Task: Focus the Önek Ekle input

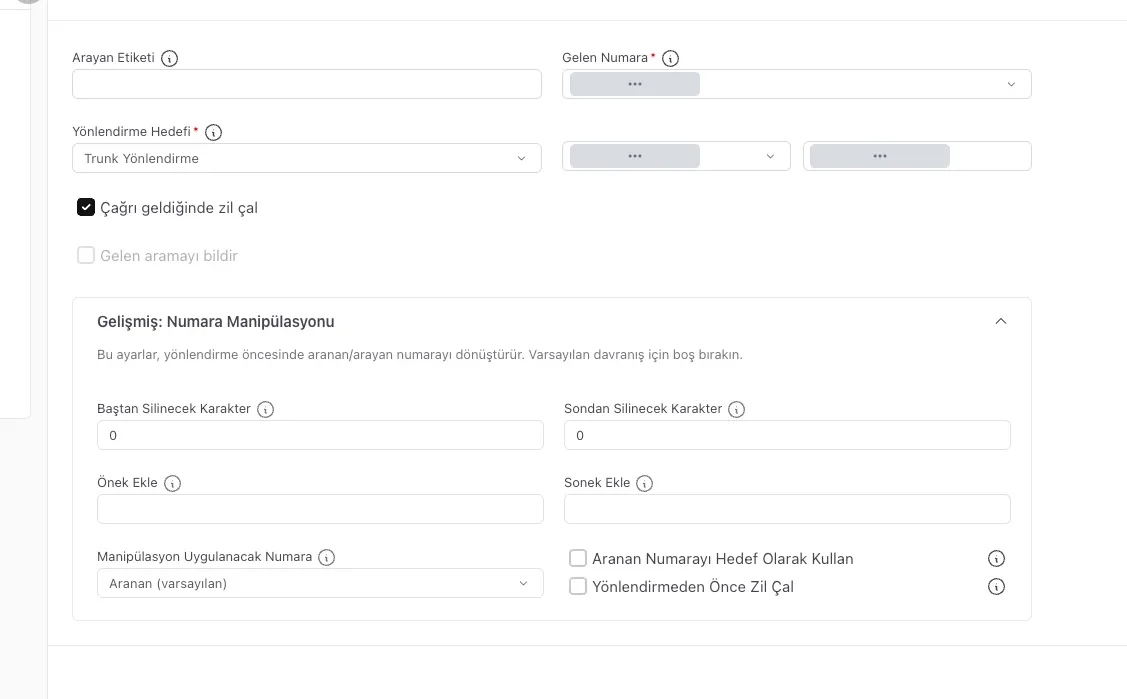Action: pyautogui.click(x=320, y=509)
